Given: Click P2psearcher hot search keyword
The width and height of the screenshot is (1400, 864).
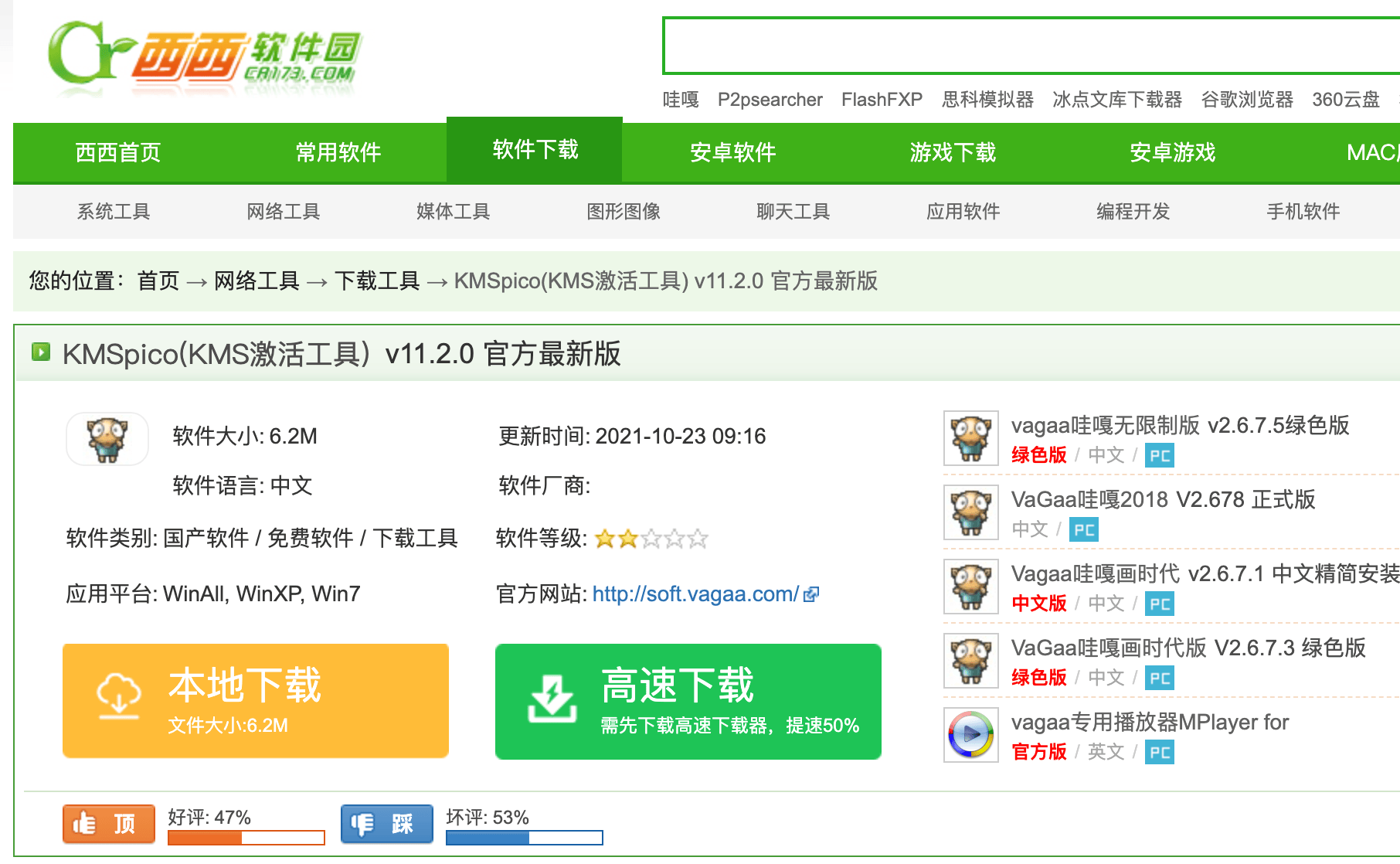Looking at the screenshot, I should coord(770,100).
